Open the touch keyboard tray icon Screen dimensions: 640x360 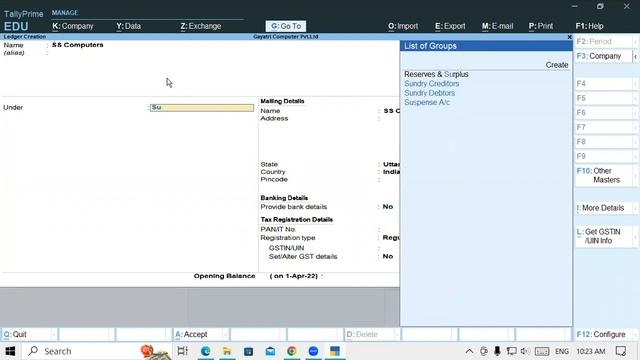(542, 351)
